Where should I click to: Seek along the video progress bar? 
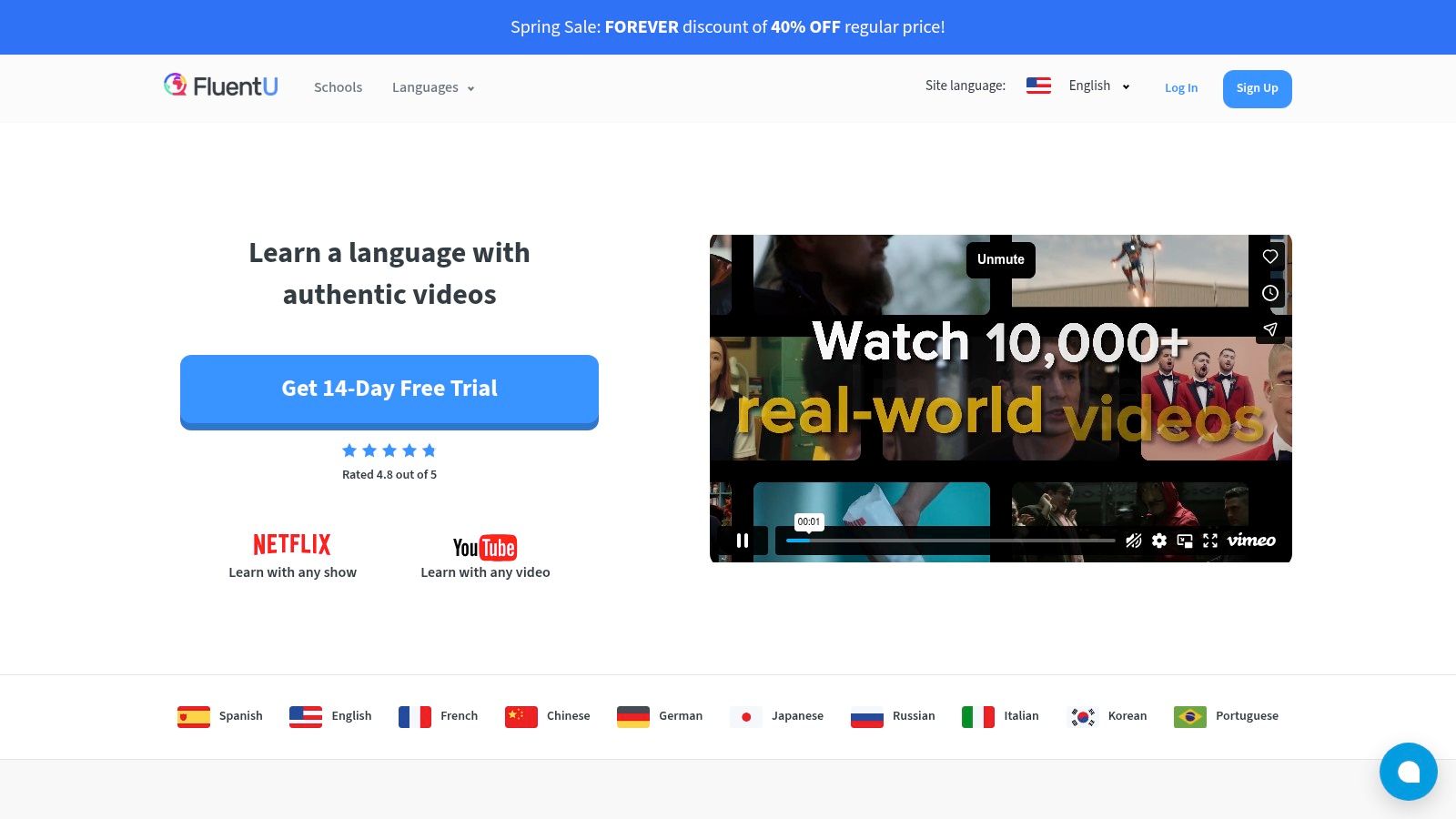(x=950, y=541)
